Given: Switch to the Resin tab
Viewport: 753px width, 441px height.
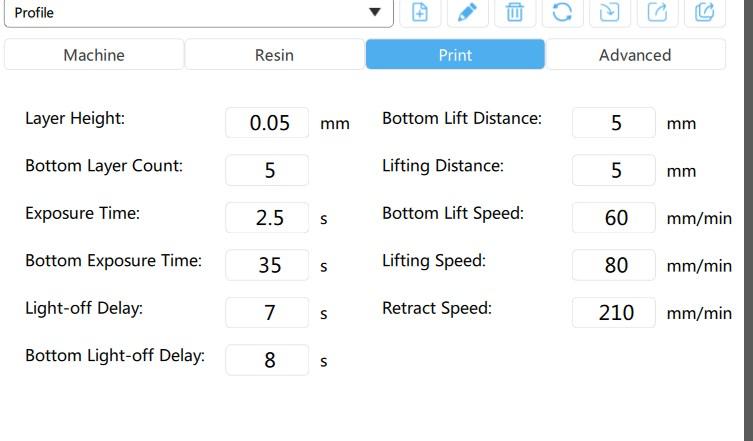Looking at the screenshot, I should pyautogui.click(x=274, y=55).
